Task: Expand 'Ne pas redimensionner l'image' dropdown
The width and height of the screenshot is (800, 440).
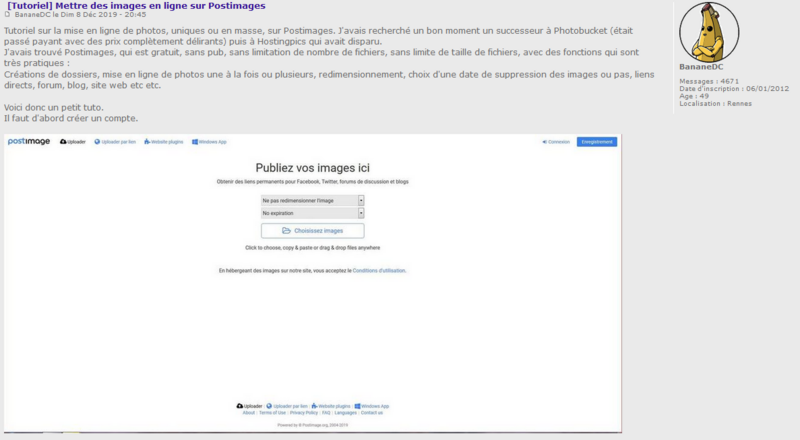Action: tap(312, 201)
